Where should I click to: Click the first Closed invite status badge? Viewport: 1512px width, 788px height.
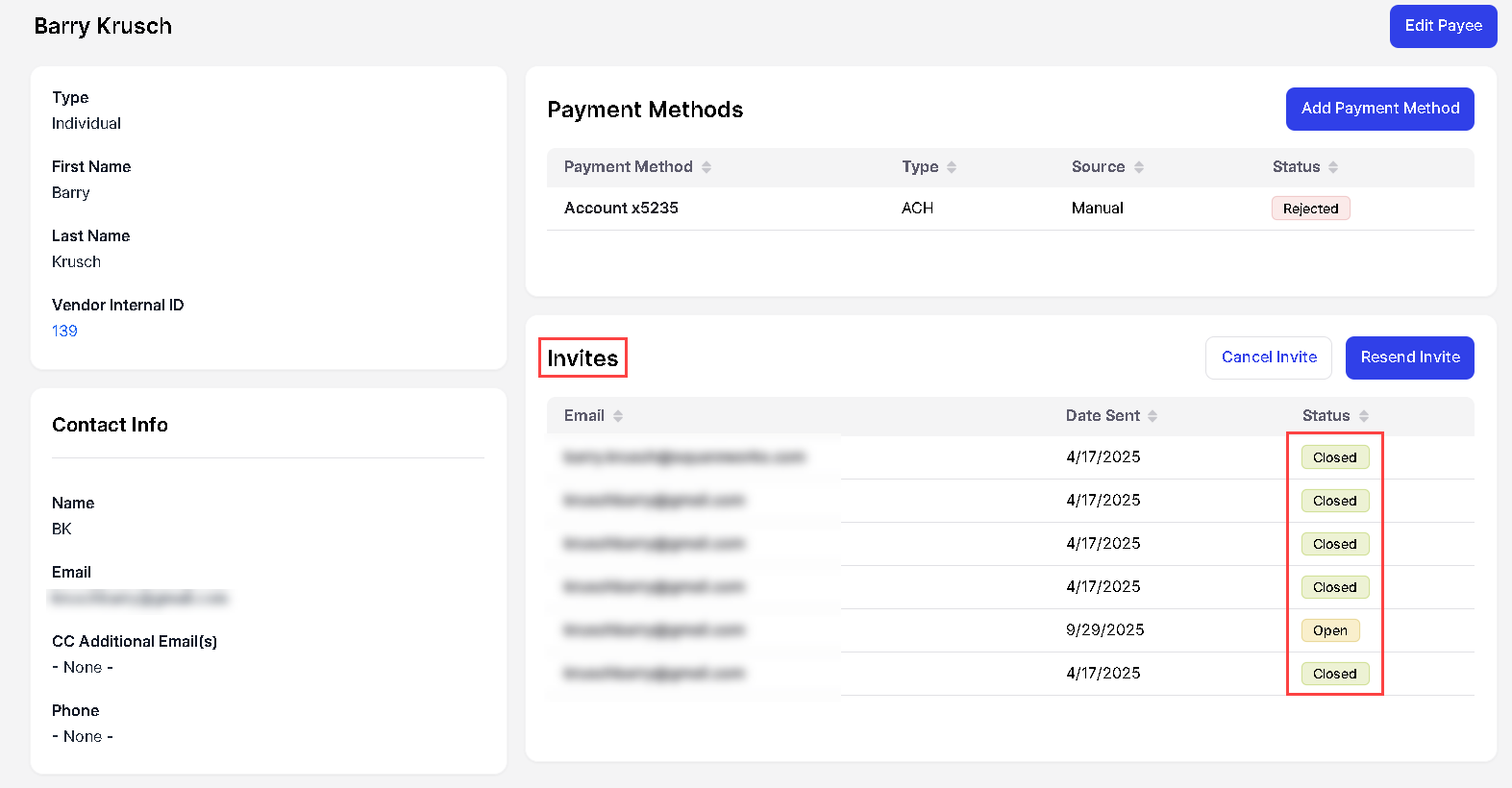(x=1334, y=457)
